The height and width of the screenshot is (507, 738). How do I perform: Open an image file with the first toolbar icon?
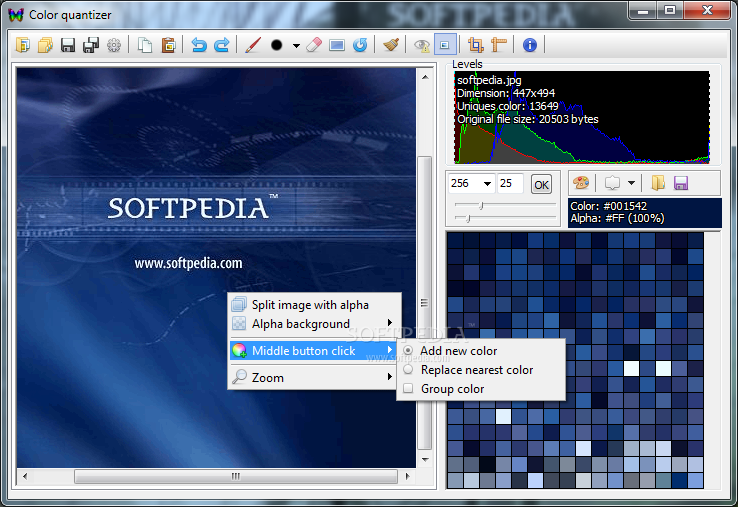[23, 45]
